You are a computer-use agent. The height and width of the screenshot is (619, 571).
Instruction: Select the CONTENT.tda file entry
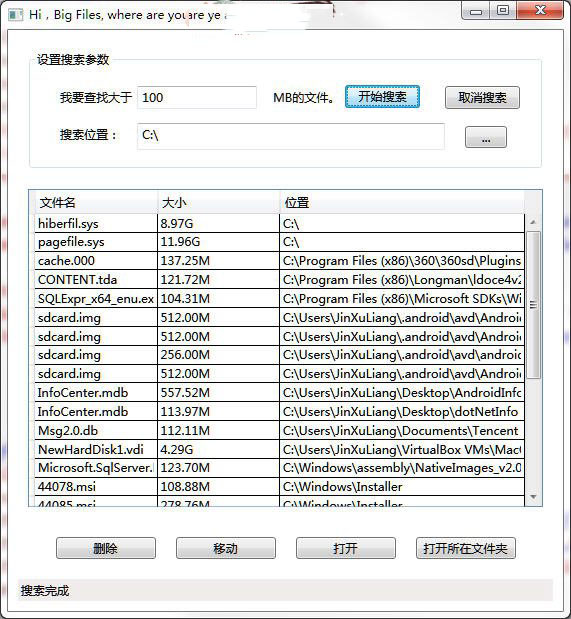[96, 279]
